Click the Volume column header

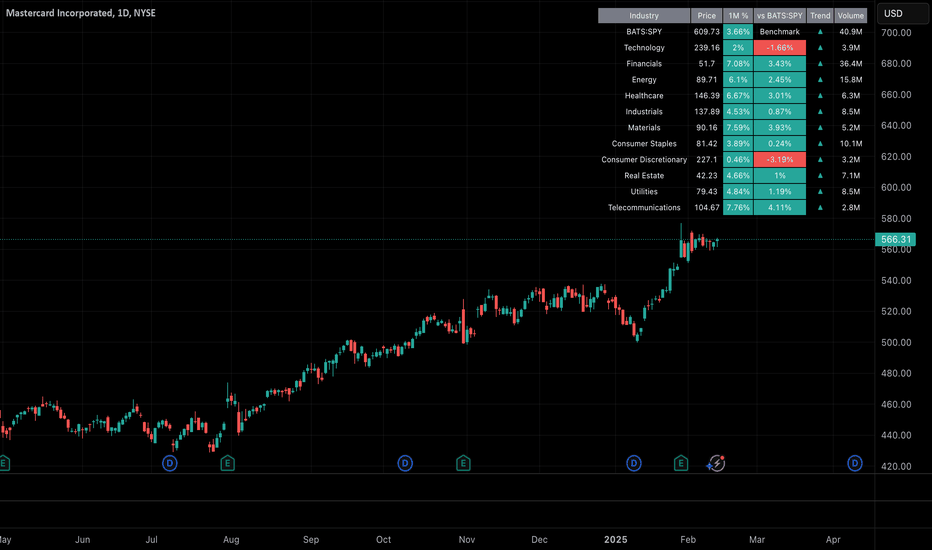pos(851,16)
